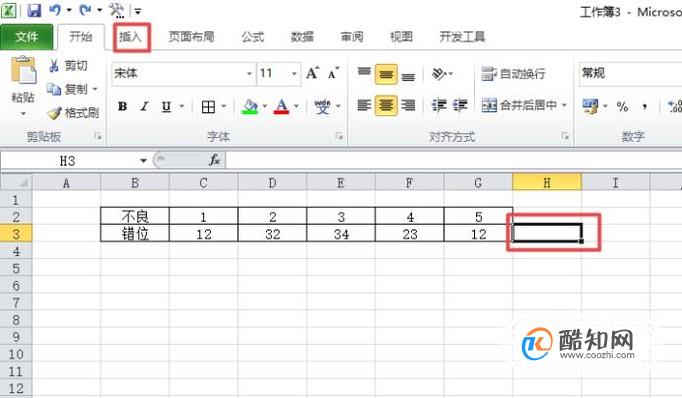Click the Merge and Center icon
The height and width of the screenshot is (398, 682).
[489, 105]
